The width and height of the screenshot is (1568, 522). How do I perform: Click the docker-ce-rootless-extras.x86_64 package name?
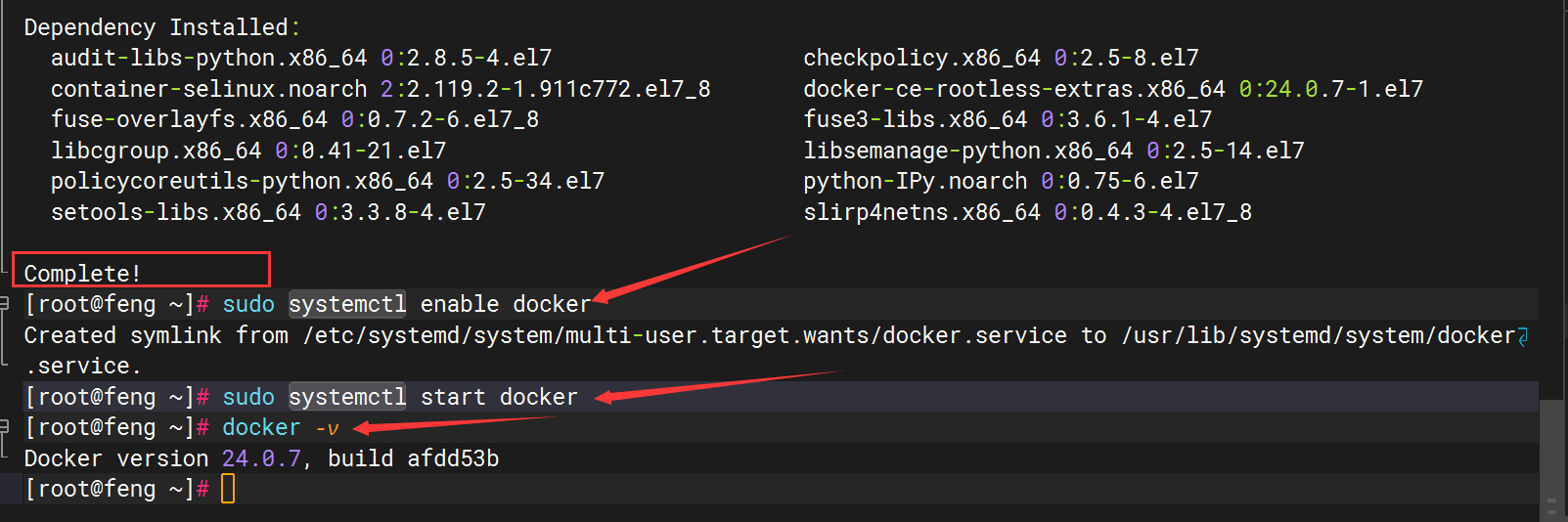(x=1013, y=89)
